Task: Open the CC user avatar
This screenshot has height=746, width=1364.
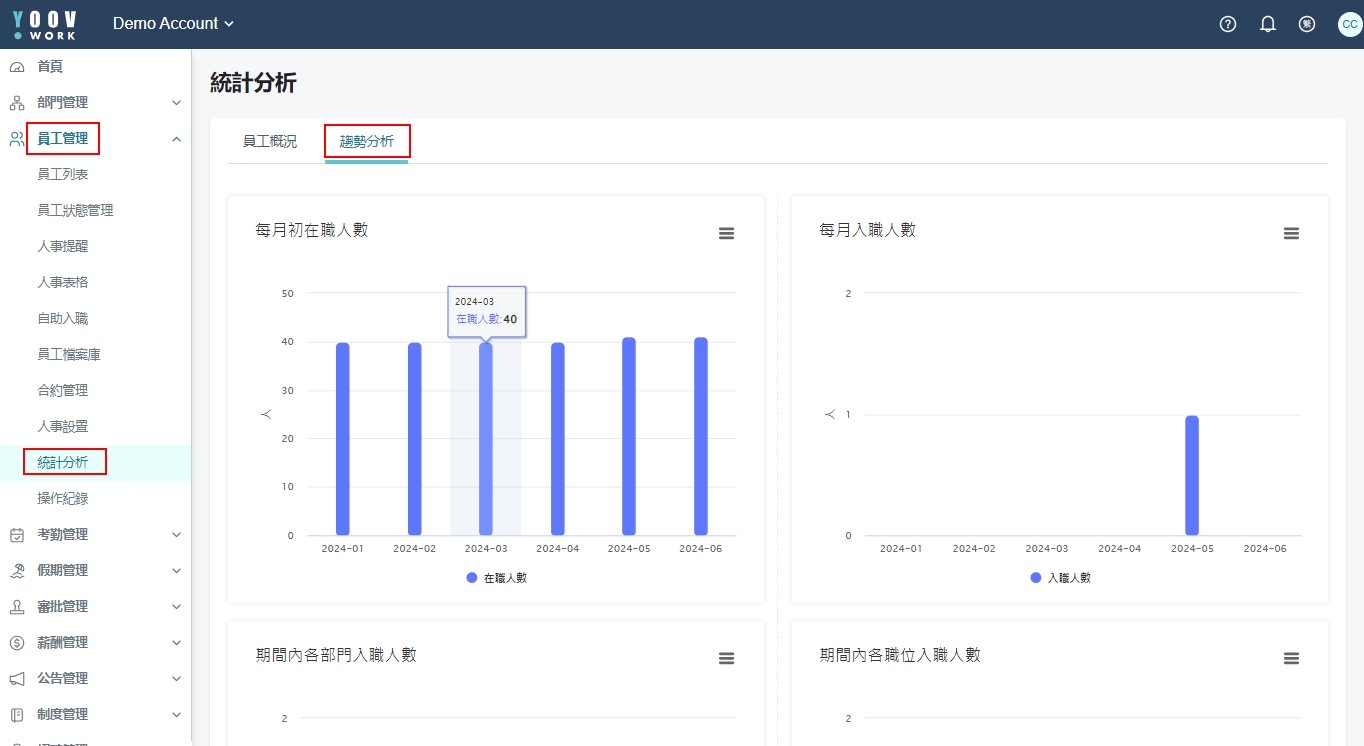Action: 1349,24
